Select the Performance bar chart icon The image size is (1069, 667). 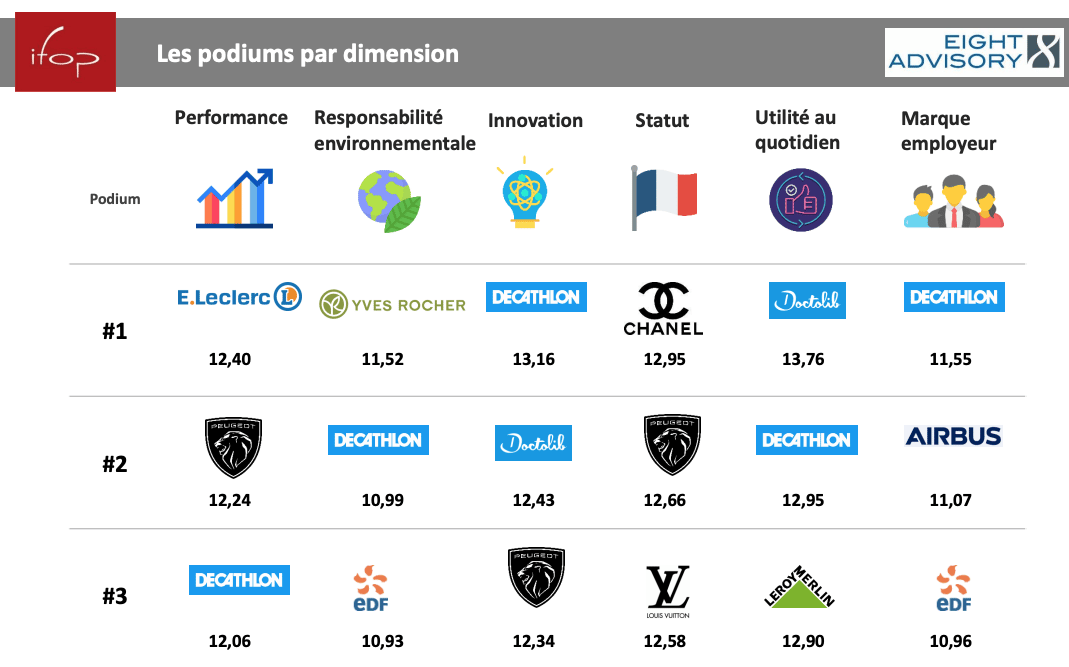point(235,198)
